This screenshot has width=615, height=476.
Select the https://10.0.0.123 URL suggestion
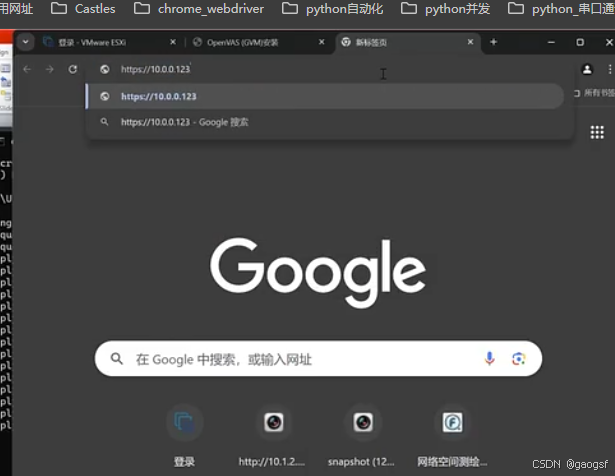click(x=325, y=96)
